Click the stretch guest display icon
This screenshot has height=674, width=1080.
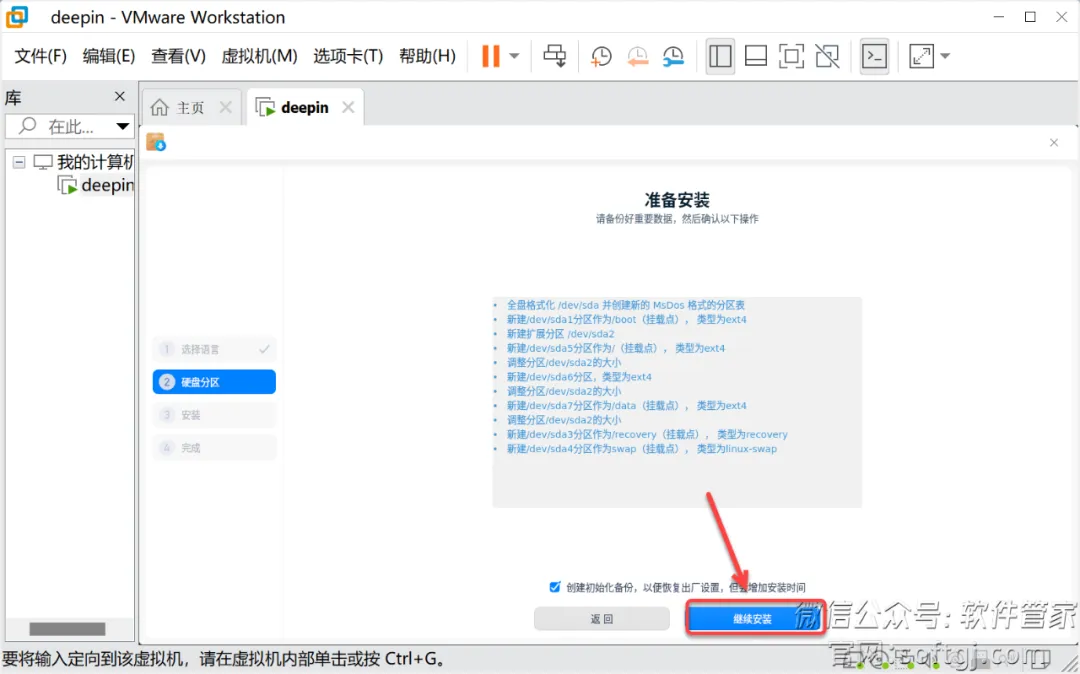click(922, 56)
